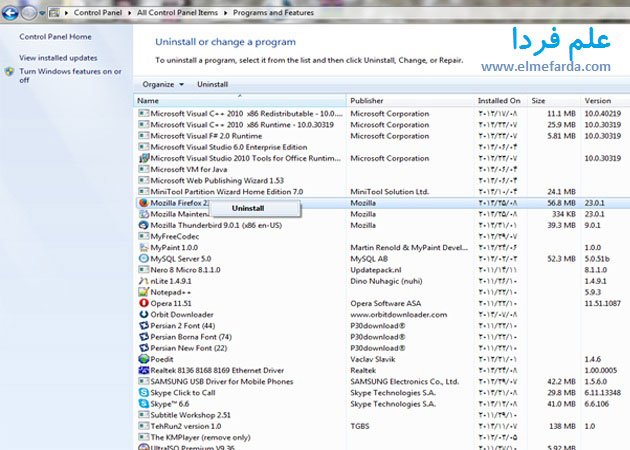Select 'Subtitle Workshop 2.51' entry
This screenshot has height=450, width=630.
[x=190, y=415]
